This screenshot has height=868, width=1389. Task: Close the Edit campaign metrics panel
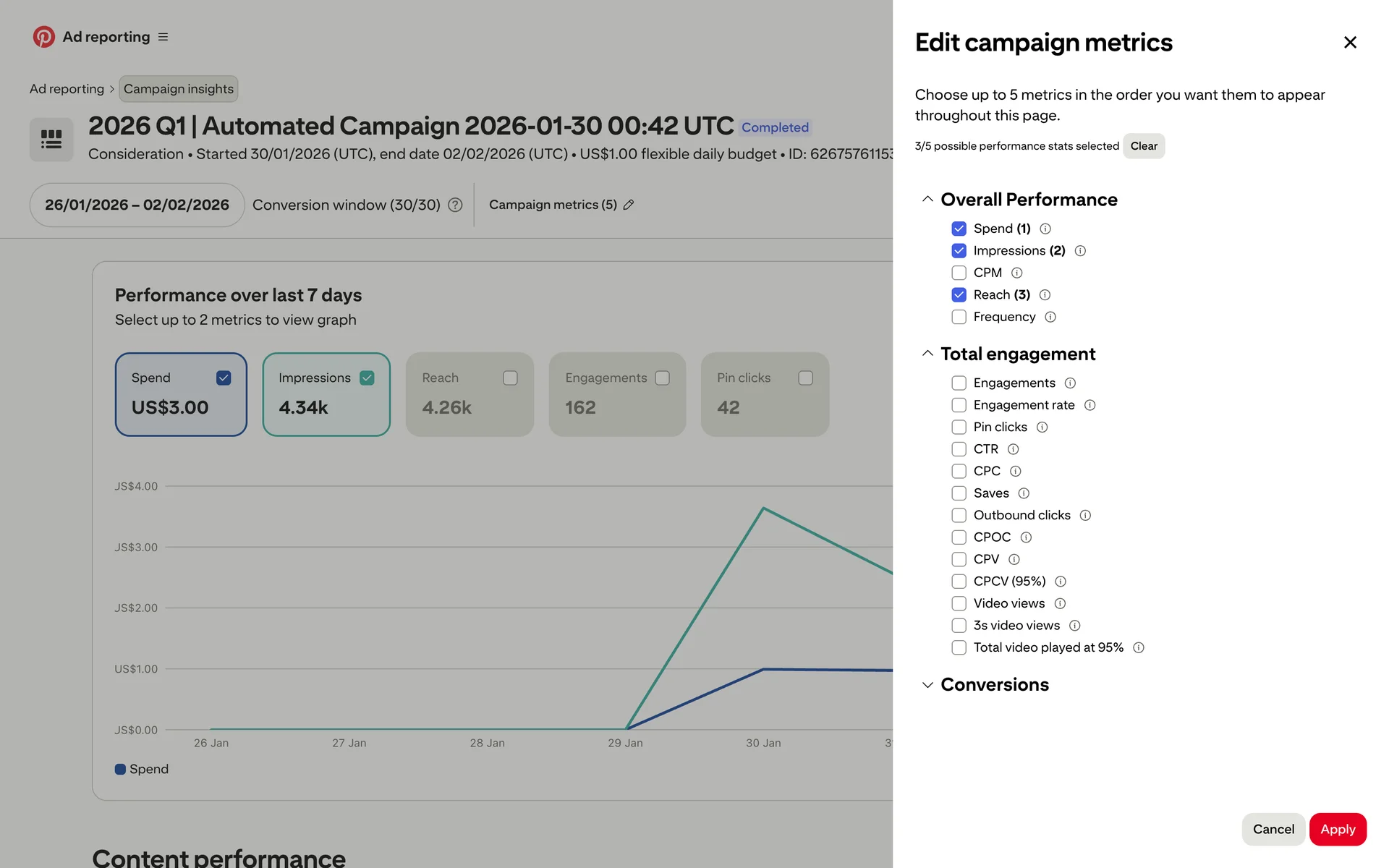tap(1350, 43)
